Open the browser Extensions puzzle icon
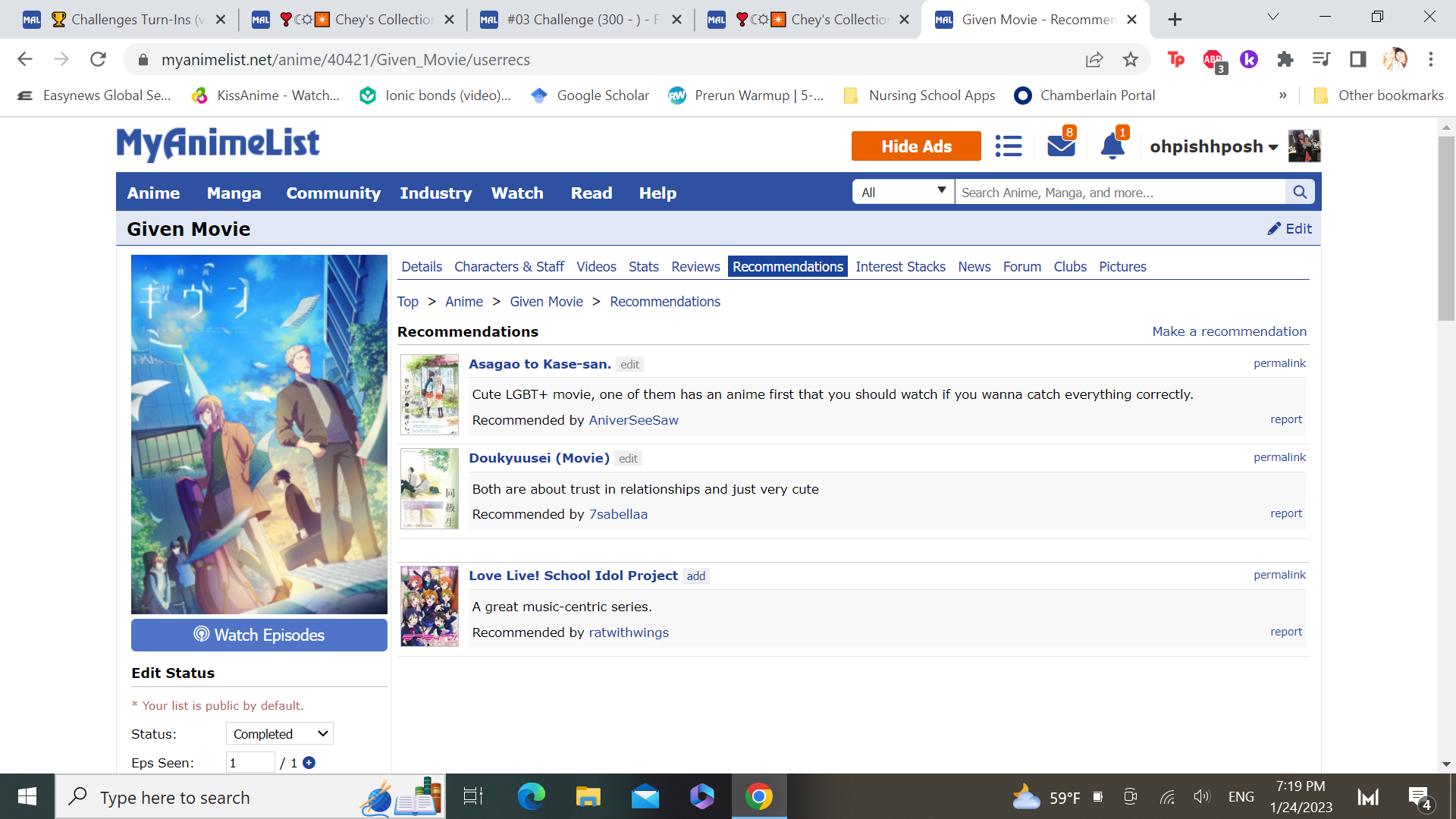The width and height of the screenshot is (1456, 819). coord(1285,59)
